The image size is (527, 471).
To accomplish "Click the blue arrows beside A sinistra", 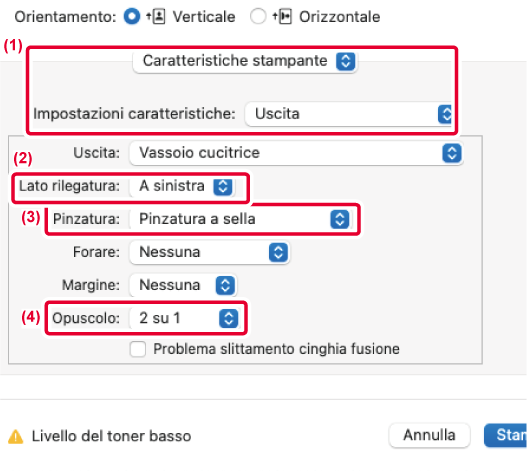I will (223, 186).
